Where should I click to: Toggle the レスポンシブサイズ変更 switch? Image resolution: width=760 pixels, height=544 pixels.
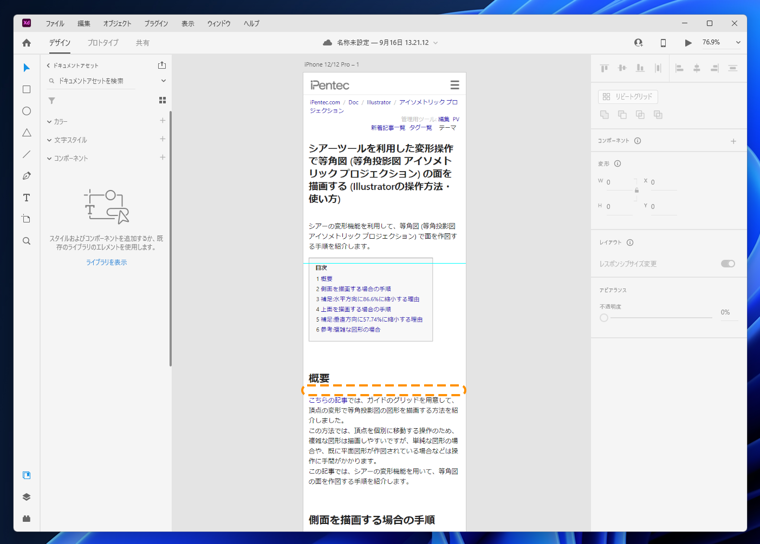pyautogui.click(x=728, y=264)
